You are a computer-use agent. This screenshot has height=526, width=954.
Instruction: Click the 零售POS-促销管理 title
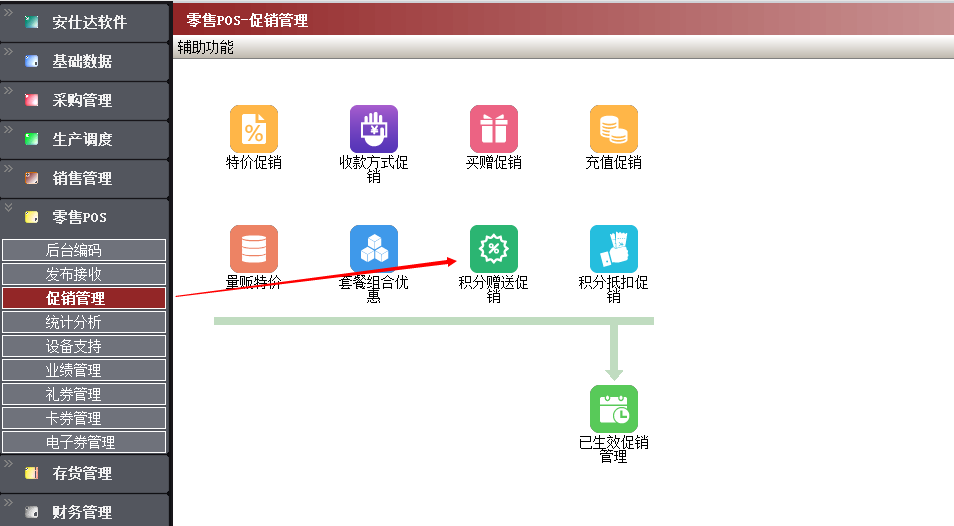click(x=247, y=21)
